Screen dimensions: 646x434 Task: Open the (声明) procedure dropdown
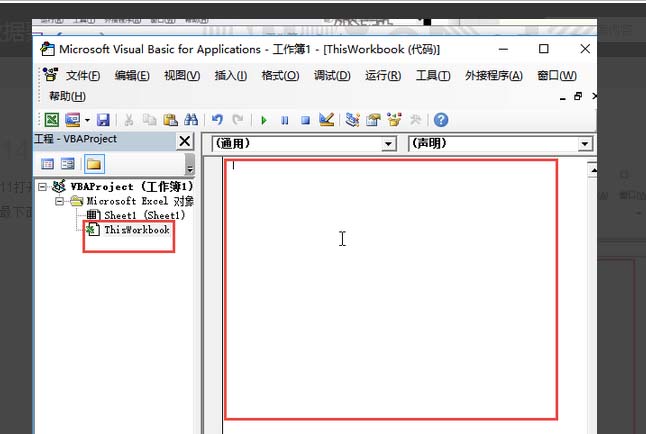[x=500, y=144]
